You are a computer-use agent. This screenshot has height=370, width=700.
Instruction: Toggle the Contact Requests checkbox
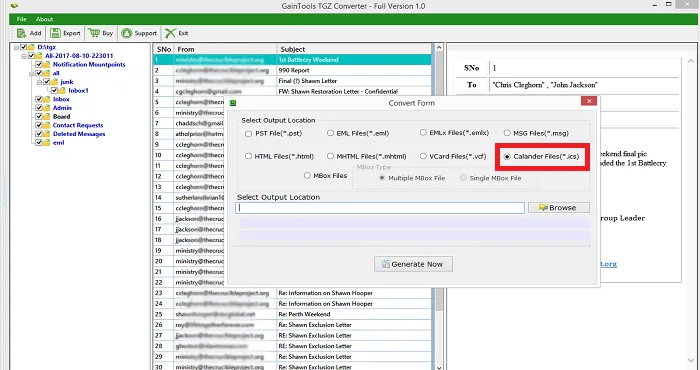pyautogui.click(x=39, y=125)
